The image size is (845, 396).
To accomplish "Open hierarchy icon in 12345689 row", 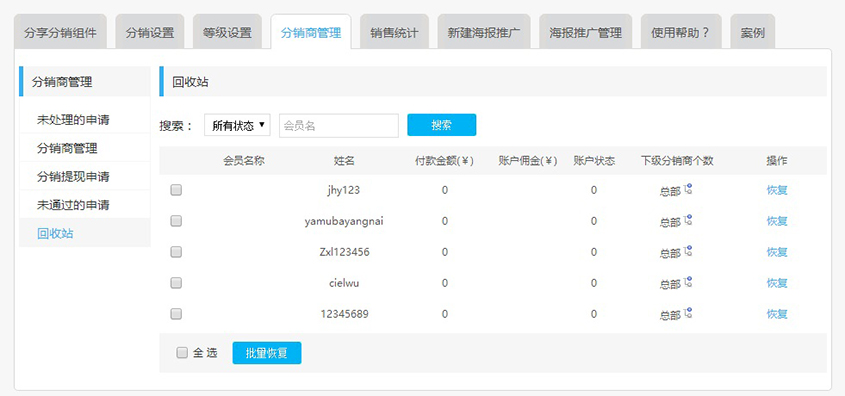I will (x=688, y=312).
